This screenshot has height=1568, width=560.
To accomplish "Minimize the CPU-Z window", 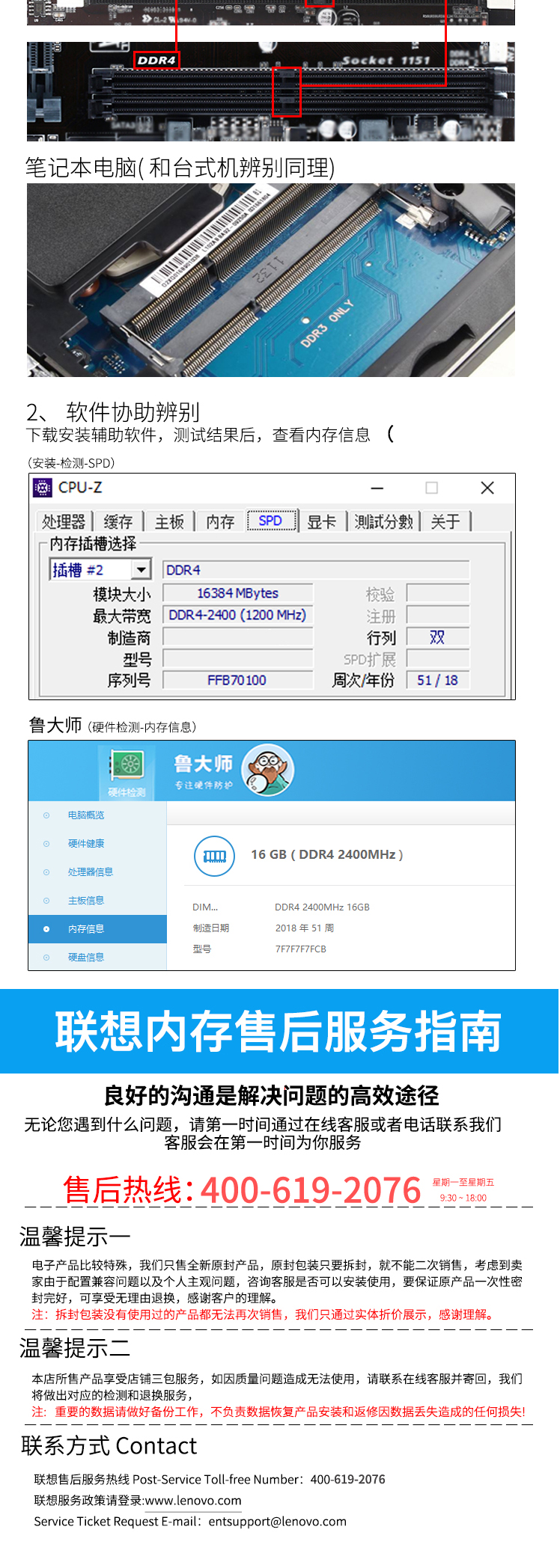I will click(x=377, y=488).
